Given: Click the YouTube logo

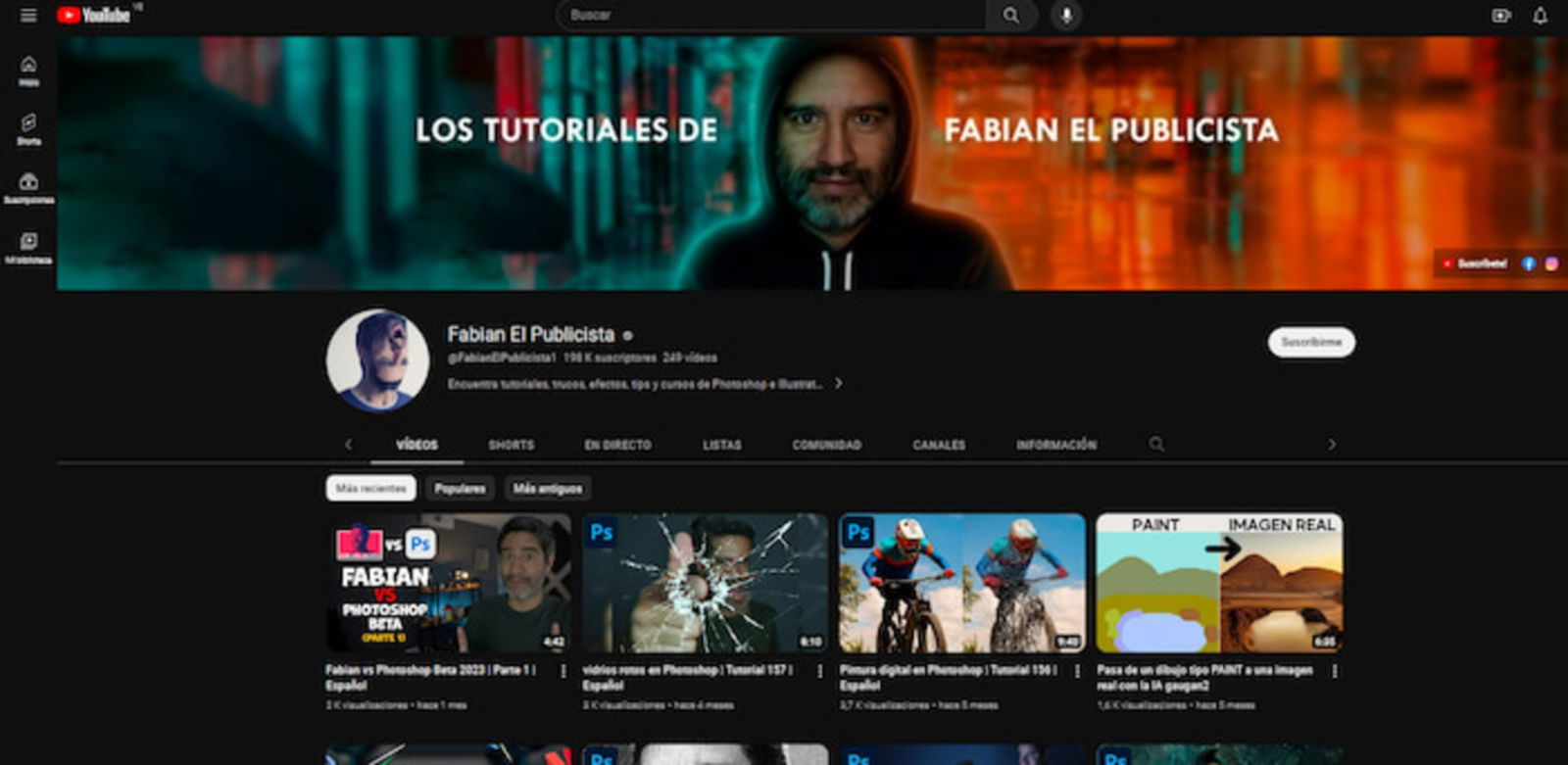Looking at the screenshot, I should 94,15.
